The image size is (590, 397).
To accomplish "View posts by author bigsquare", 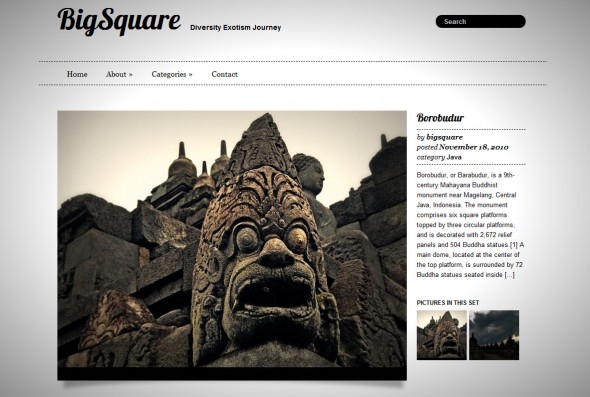I will coord(444,137).
